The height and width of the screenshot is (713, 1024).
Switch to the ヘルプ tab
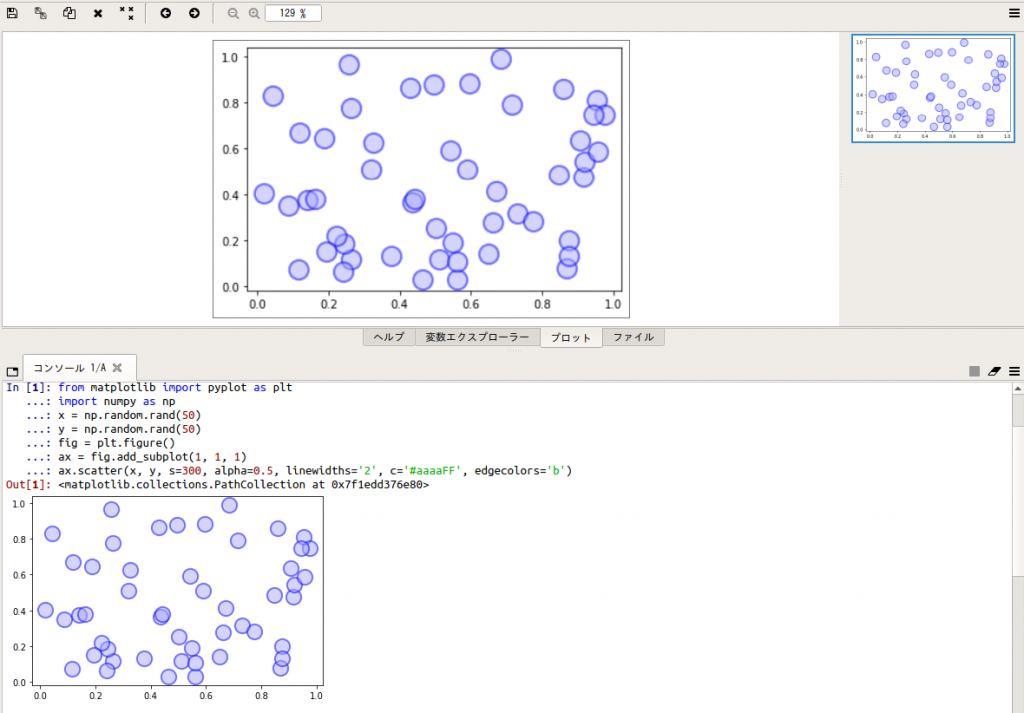(x=389, y=337)
